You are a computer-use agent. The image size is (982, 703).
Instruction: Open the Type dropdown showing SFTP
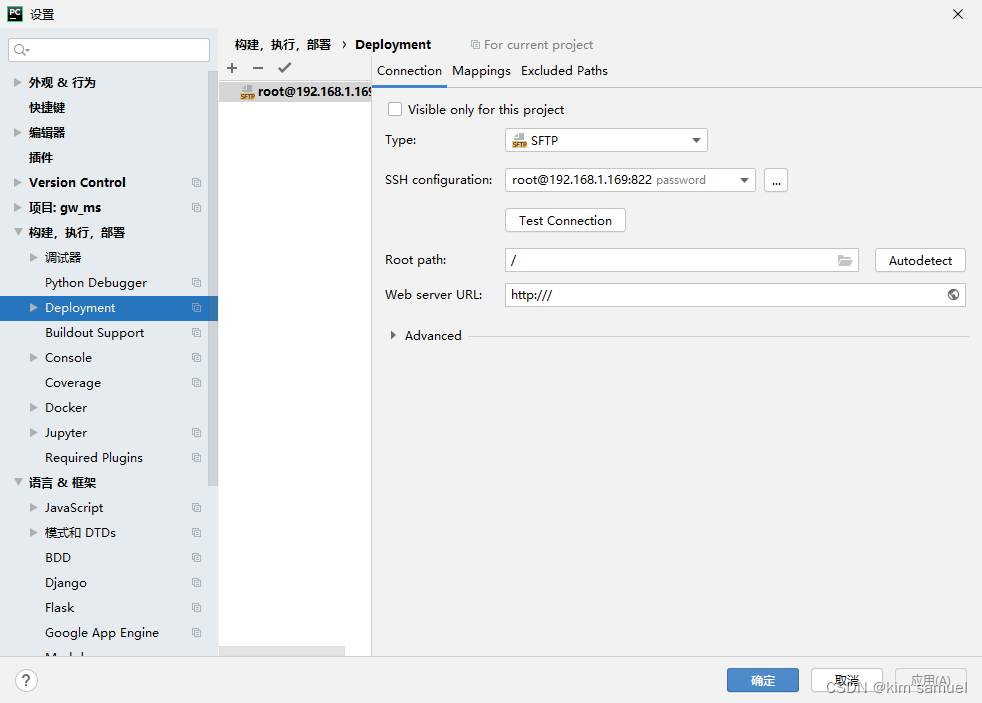695,140
